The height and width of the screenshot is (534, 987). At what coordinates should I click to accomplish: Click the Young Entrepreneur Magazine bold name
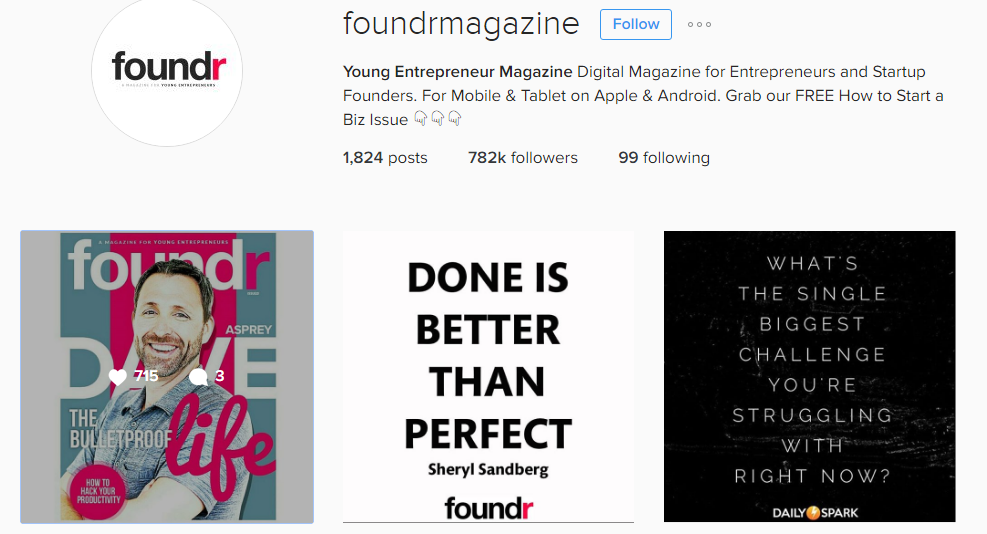458,72
